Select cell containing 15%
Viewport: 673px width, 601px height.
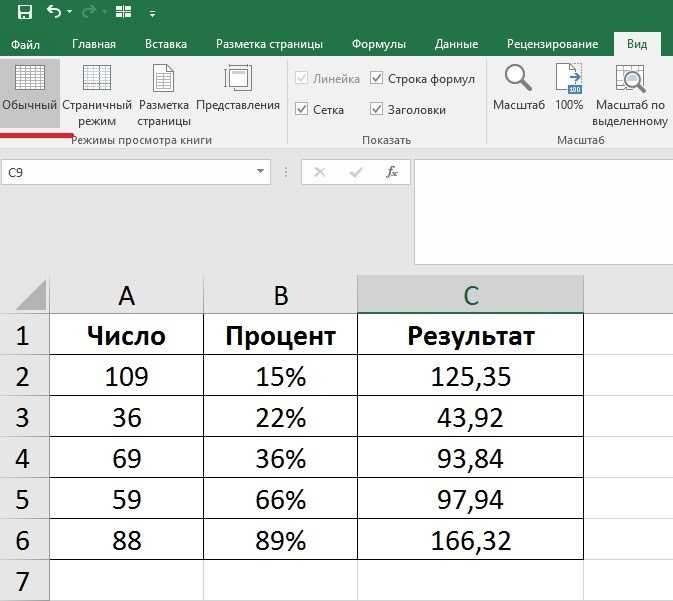click(x=280, y=376)
